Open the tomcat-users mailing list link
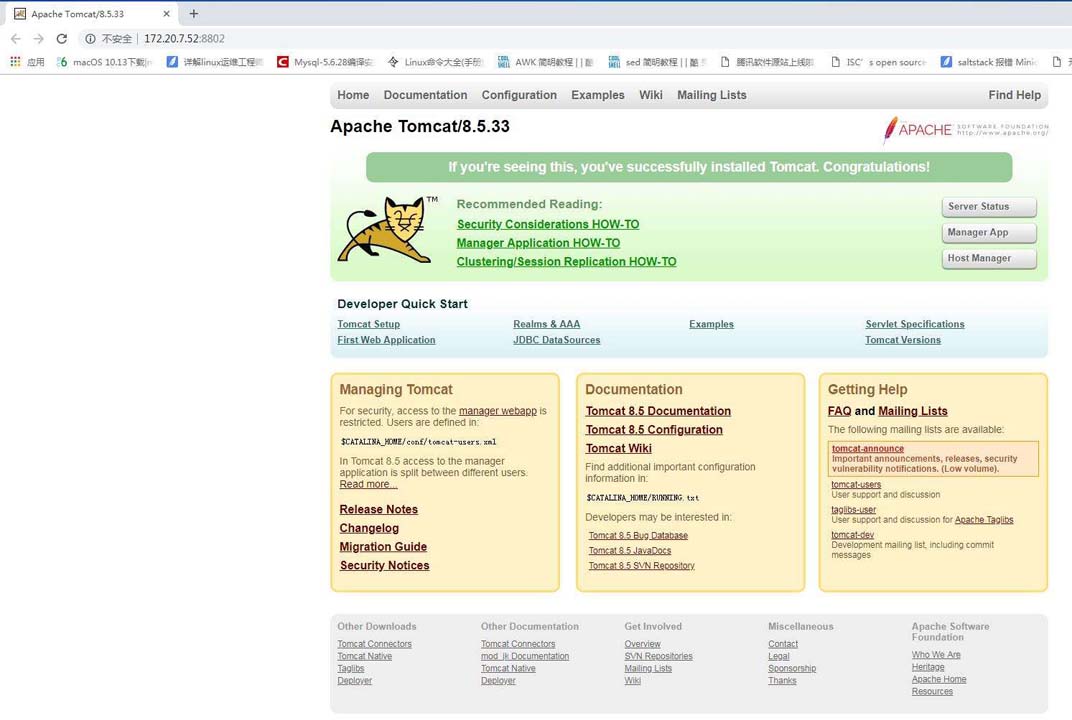The image size is (1072, 720). tap(856, 484)
